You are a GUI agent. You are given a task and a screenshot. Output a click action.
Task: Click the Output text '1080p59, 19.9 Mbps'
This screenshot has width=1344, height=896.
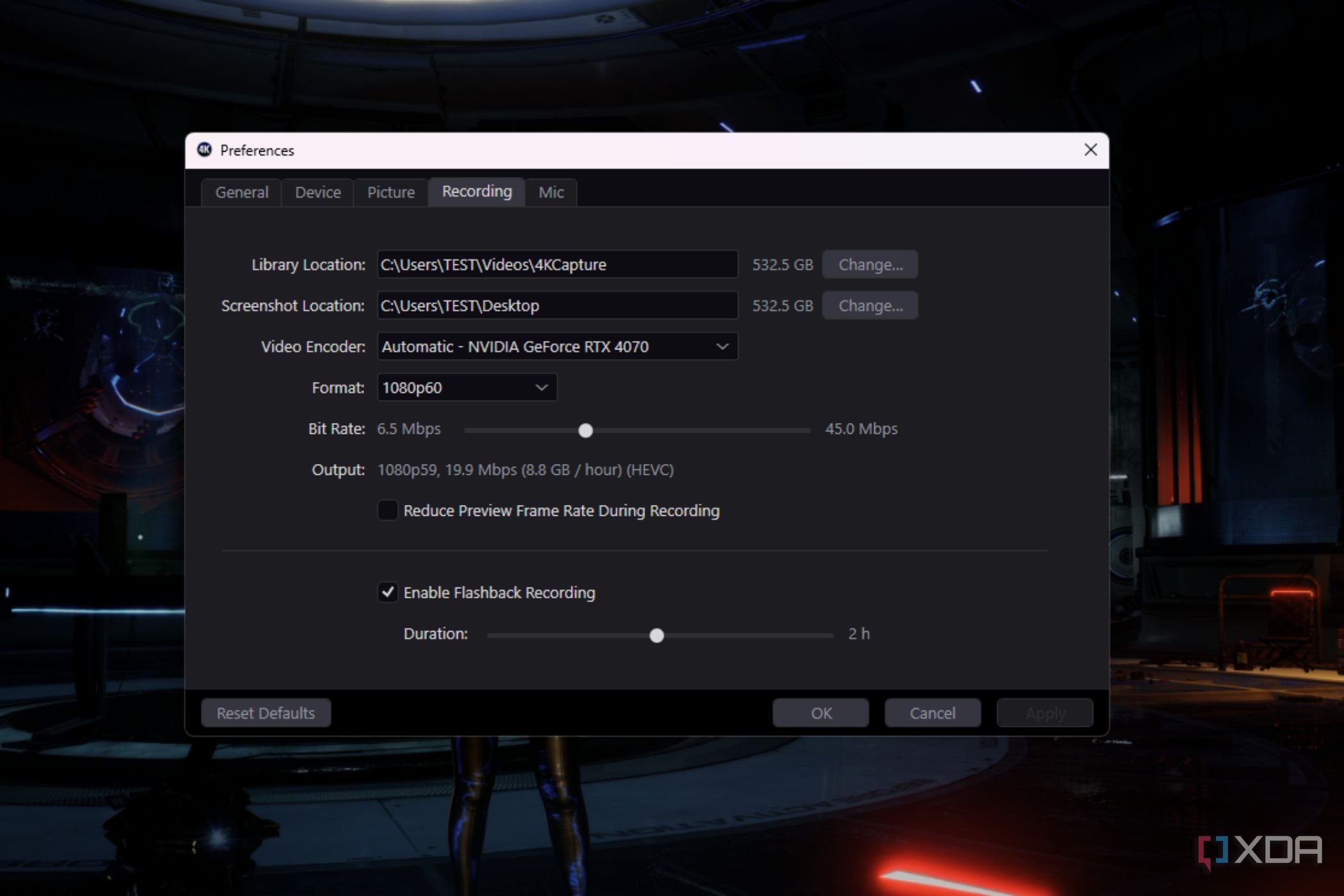click(x=447, y=470)
